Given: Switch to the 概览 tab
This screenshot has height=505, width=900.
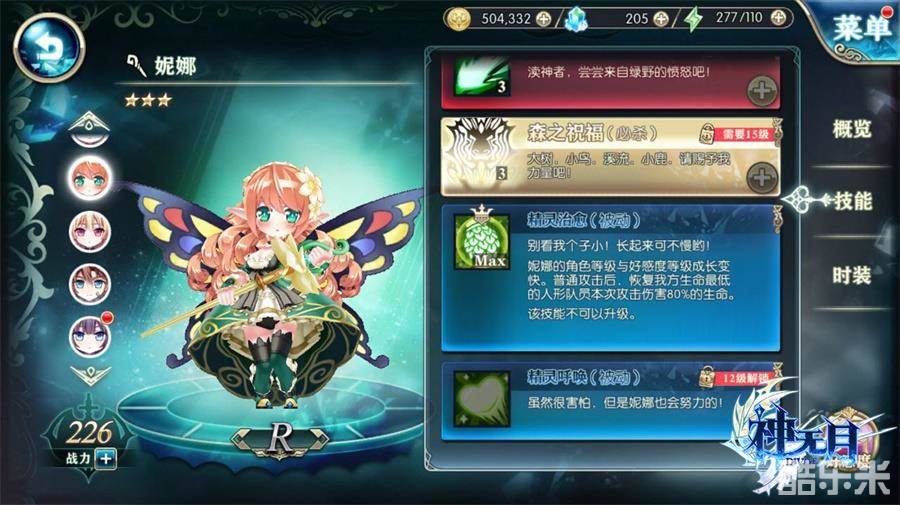Looking at the screenshot, I should 852,129.
